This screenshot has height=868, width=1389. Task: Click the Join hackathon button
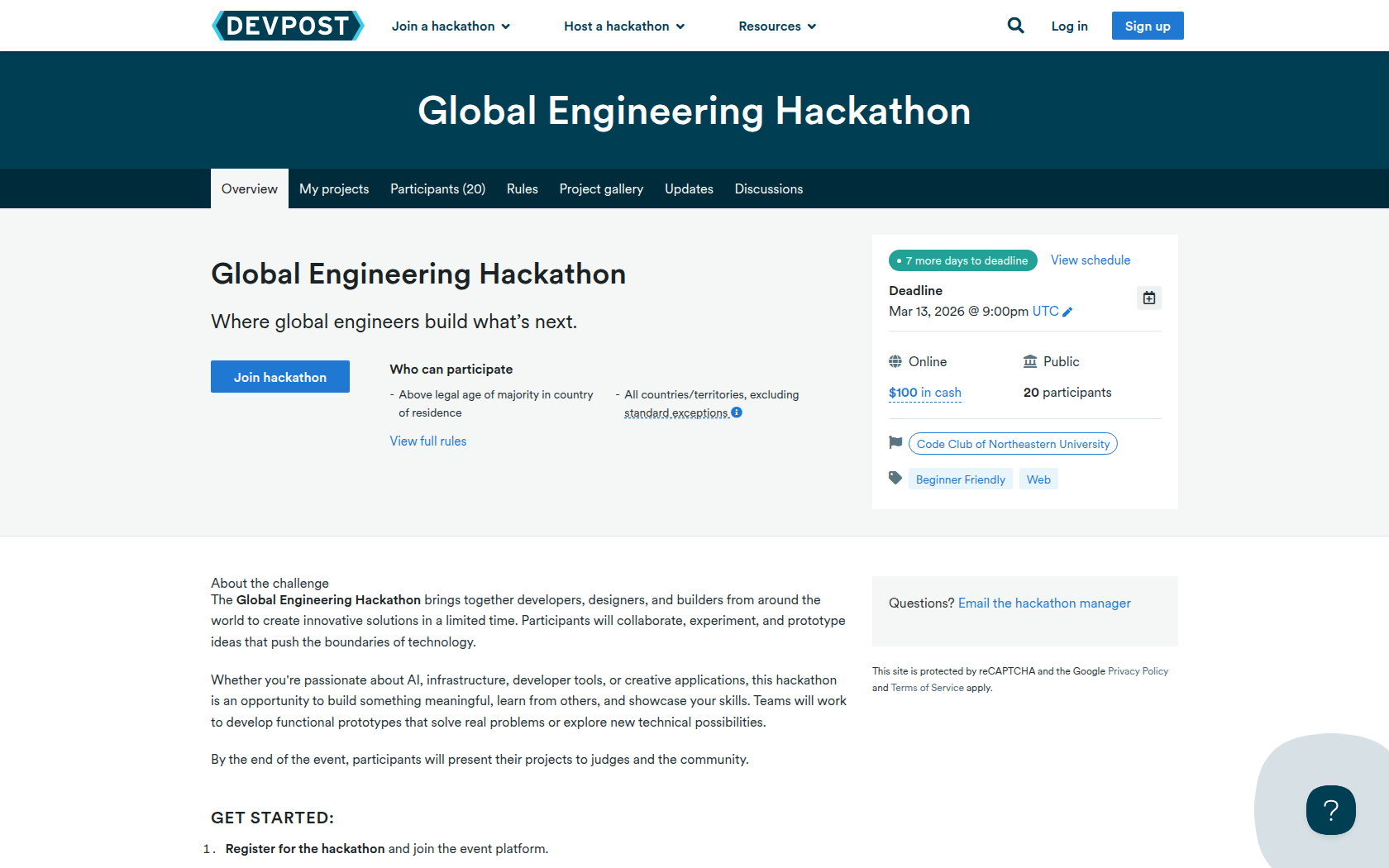280,377
